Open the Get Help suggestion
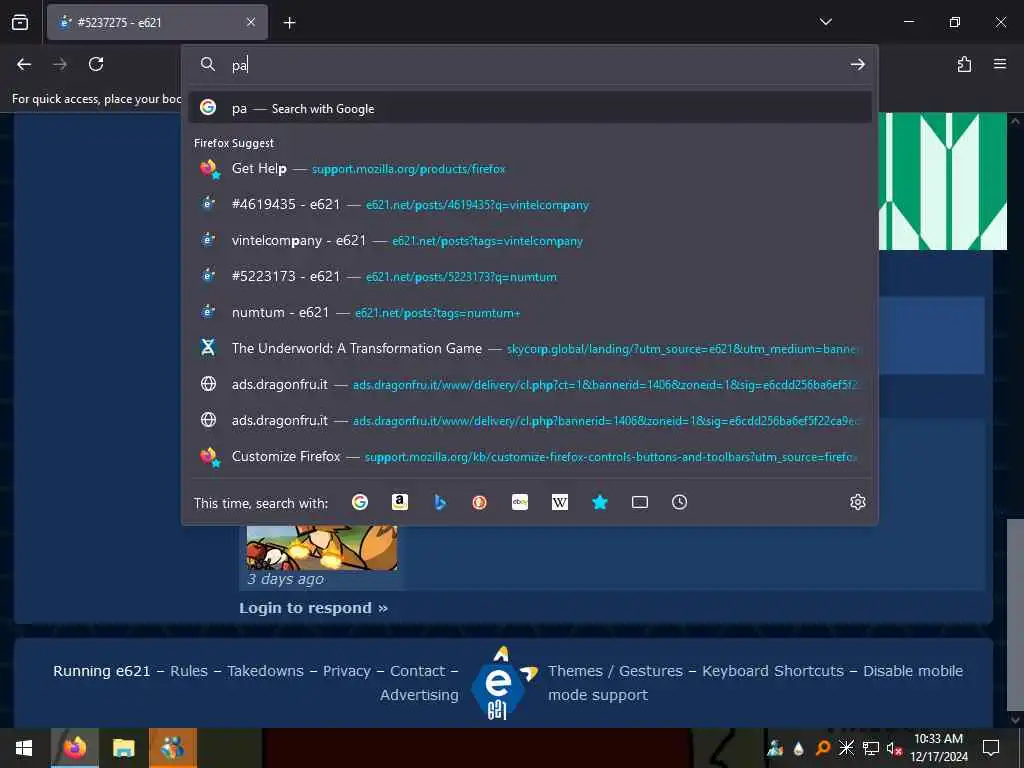Viewport: 1024px width, 768px height. (530, 168)
